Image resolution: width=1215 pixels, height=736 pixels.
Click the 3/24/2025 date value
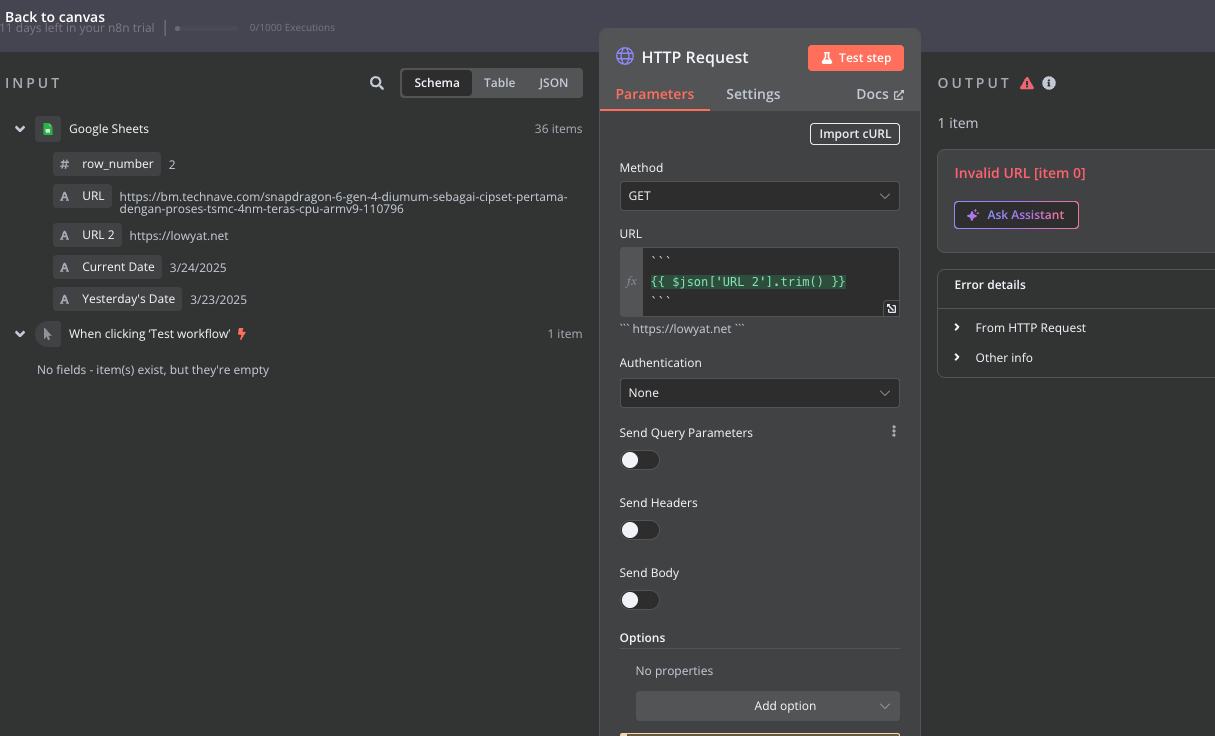click(x=198, y=268)
